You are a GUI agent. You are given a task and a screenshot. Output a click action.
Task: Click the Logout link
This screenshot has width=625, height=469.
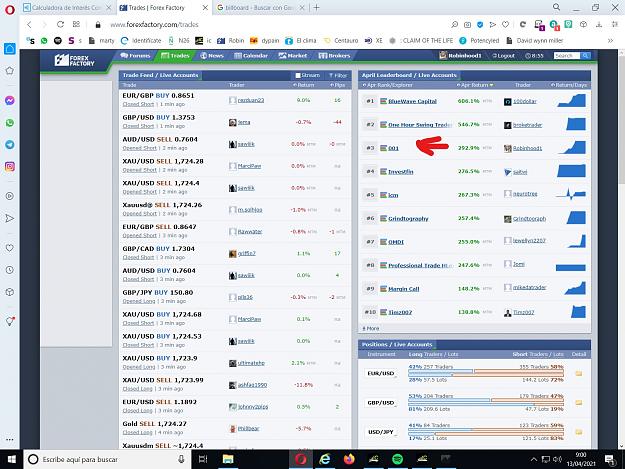tap(503, 56)
